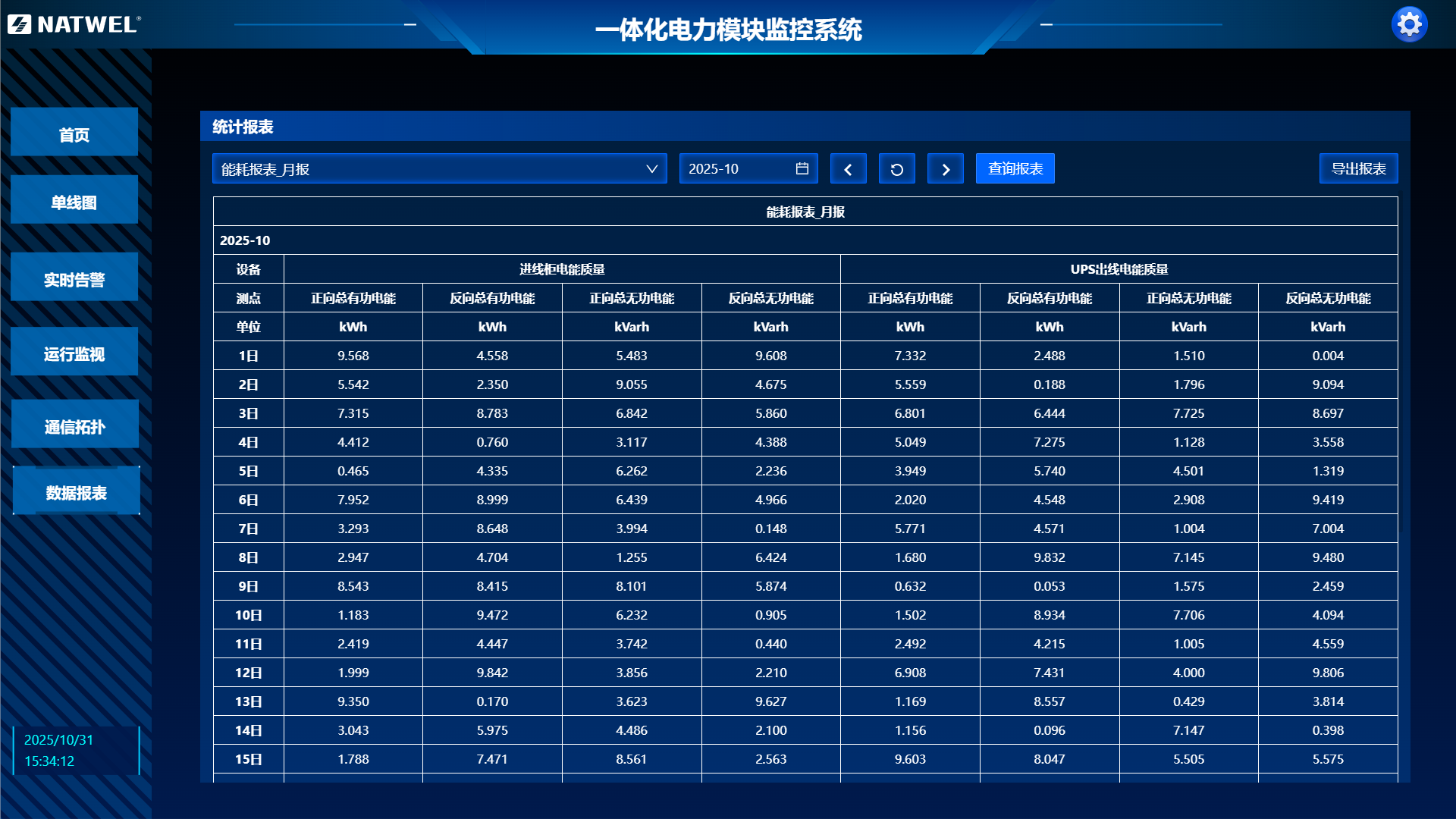Screen dimensions: 1456x819
Task: Open 实时告警 menu item
Action: click(74, 280)
